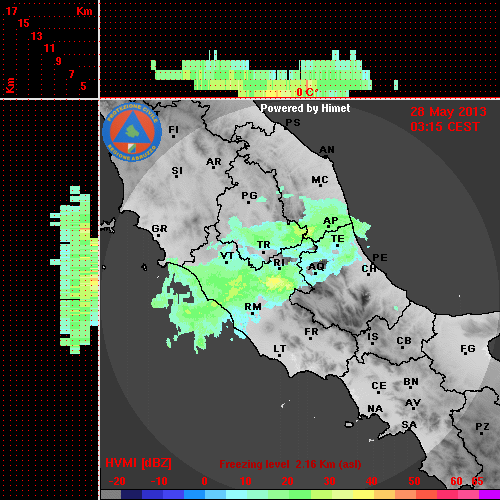This screenshot has height=500, width=500.
Task: Click the '-20' scale value
Action: [117, 481]
